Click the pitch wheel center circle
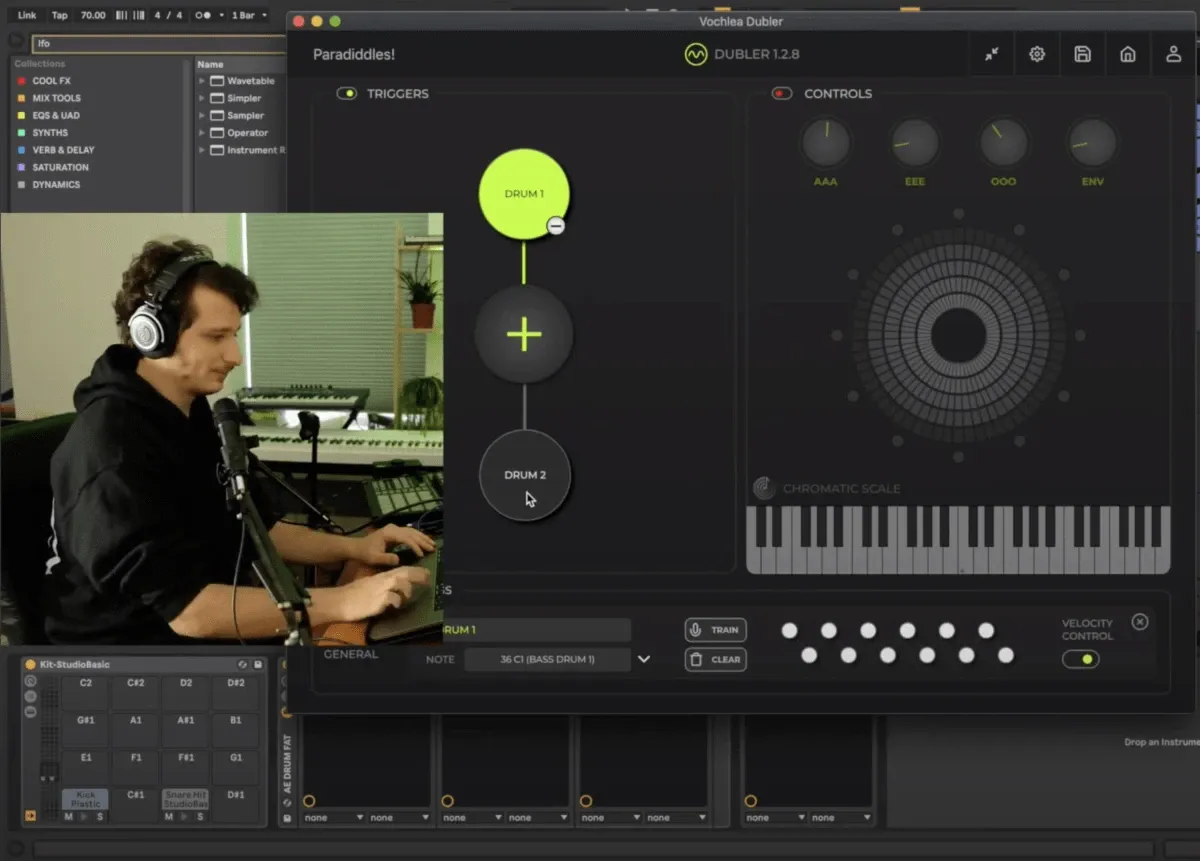Screen dimensions: 1200x861 pyautogui.click(x=959, y=335)
